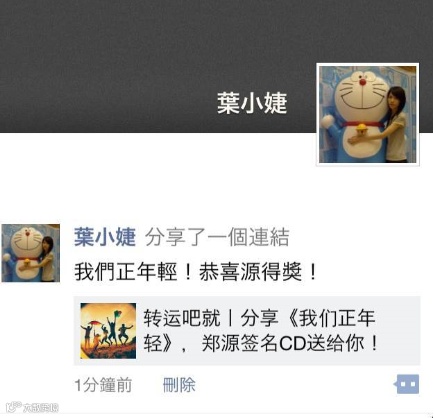Screen dimensions: 434x418
Task: Click the blue 葉小婕 name in the post
Action: tap(105, 237)
